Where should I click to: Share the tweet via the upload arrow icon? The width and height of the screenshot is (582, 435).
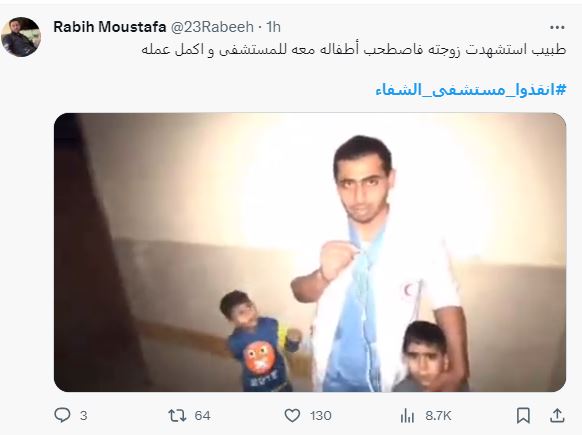click(x=557, y=415)
